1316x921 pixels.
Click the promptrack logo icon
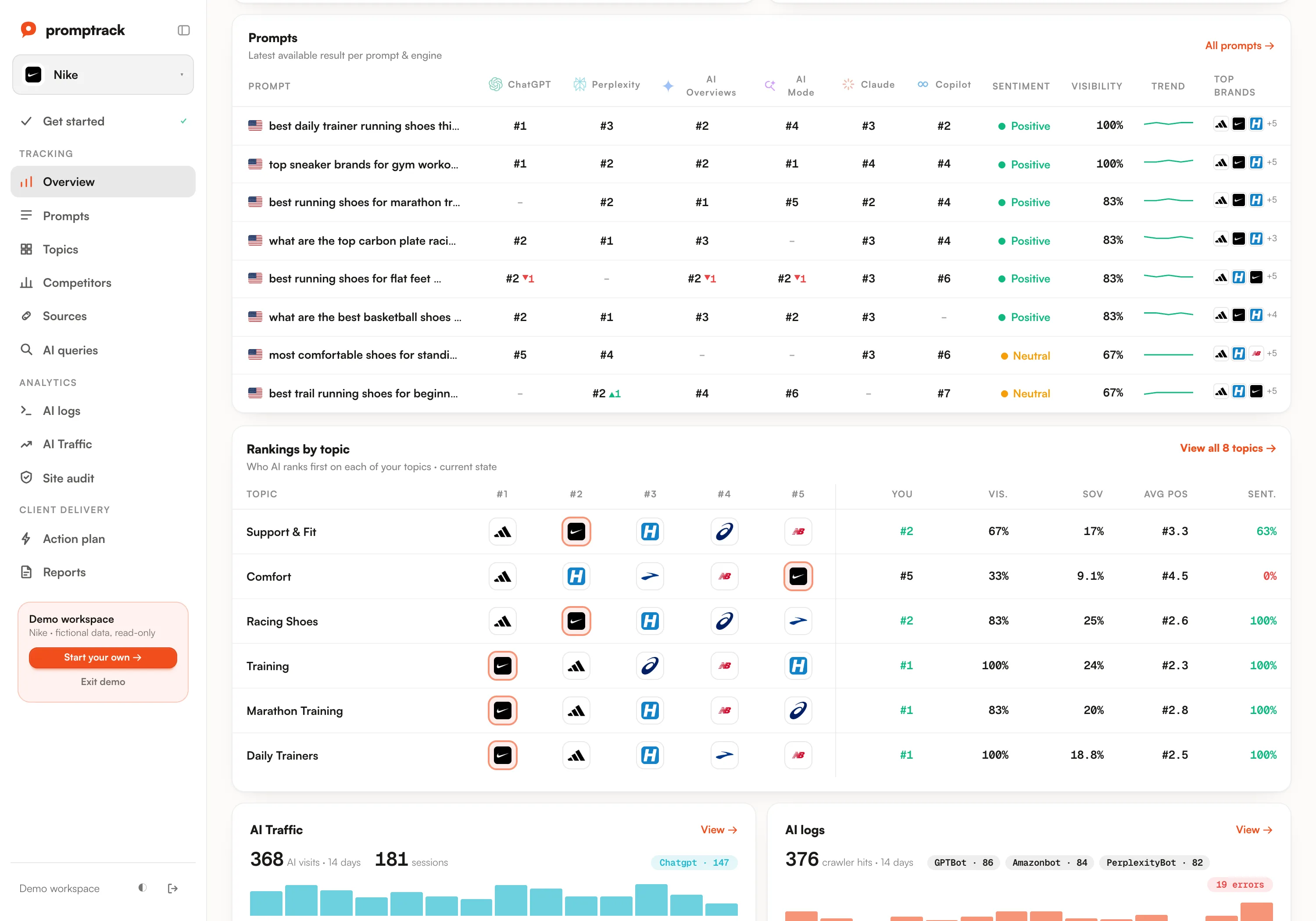coord(28,30)
